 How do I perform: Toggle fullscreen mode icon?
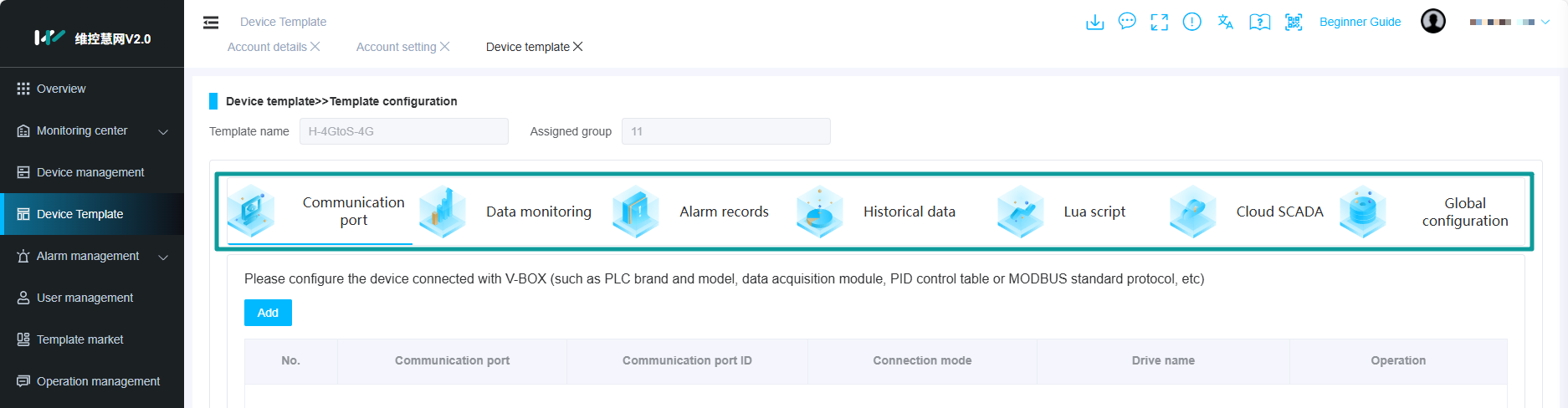(1159, 23)
